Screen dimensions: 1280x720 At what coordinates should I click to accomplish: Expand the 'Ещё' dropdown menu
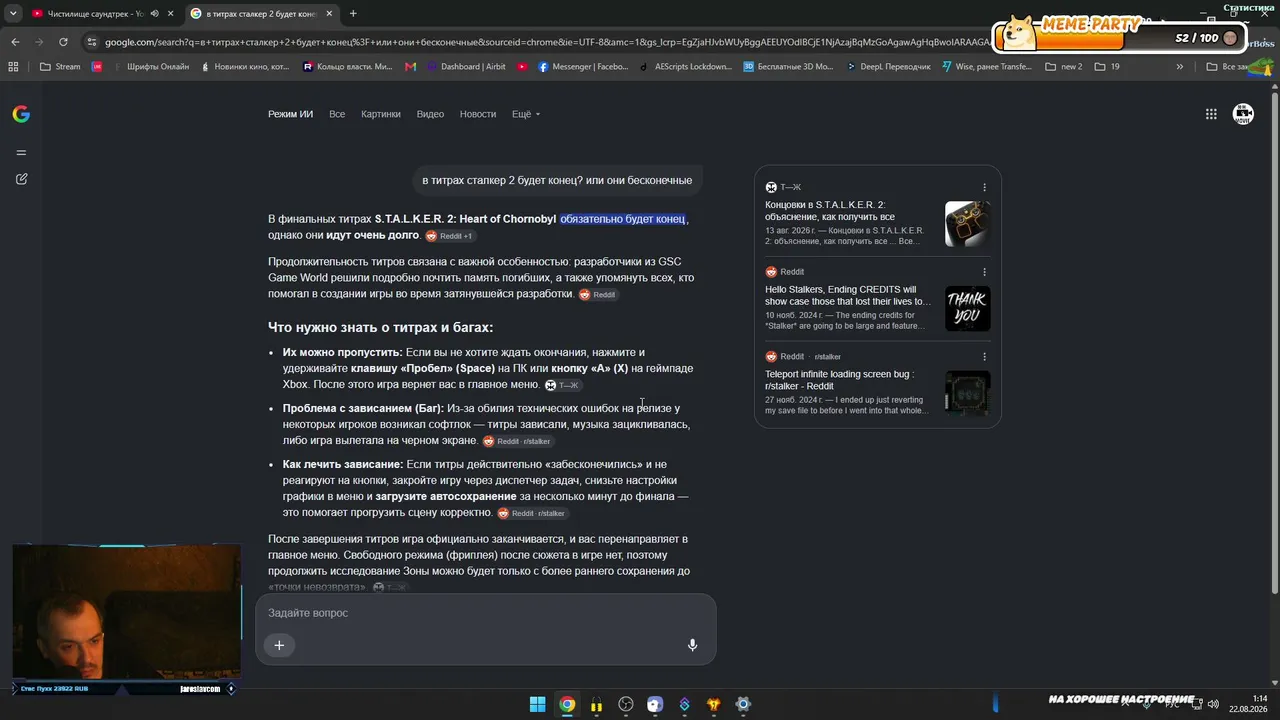click(x=526, y=114)
